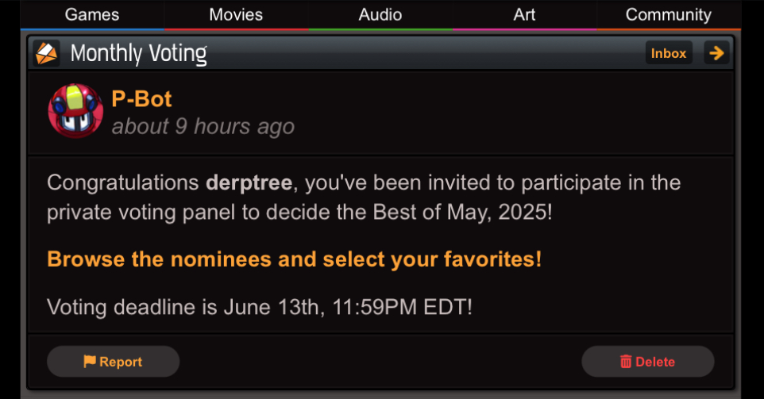This screenshot has height=399, width=764.
Task: Click P-Bot's robot avatar
Action: click(x=75, y=111)
